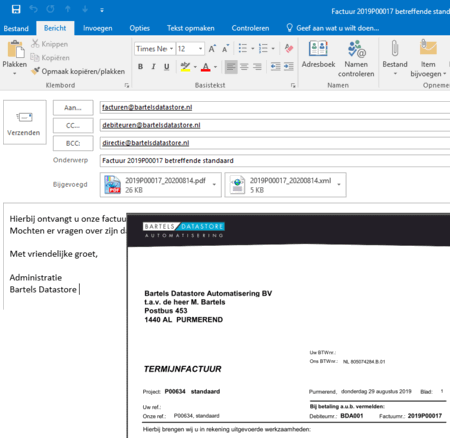Screen dimensions: 450x438
Task: Click Geef aan wat u wilt doen box
Action: point(333,28)
